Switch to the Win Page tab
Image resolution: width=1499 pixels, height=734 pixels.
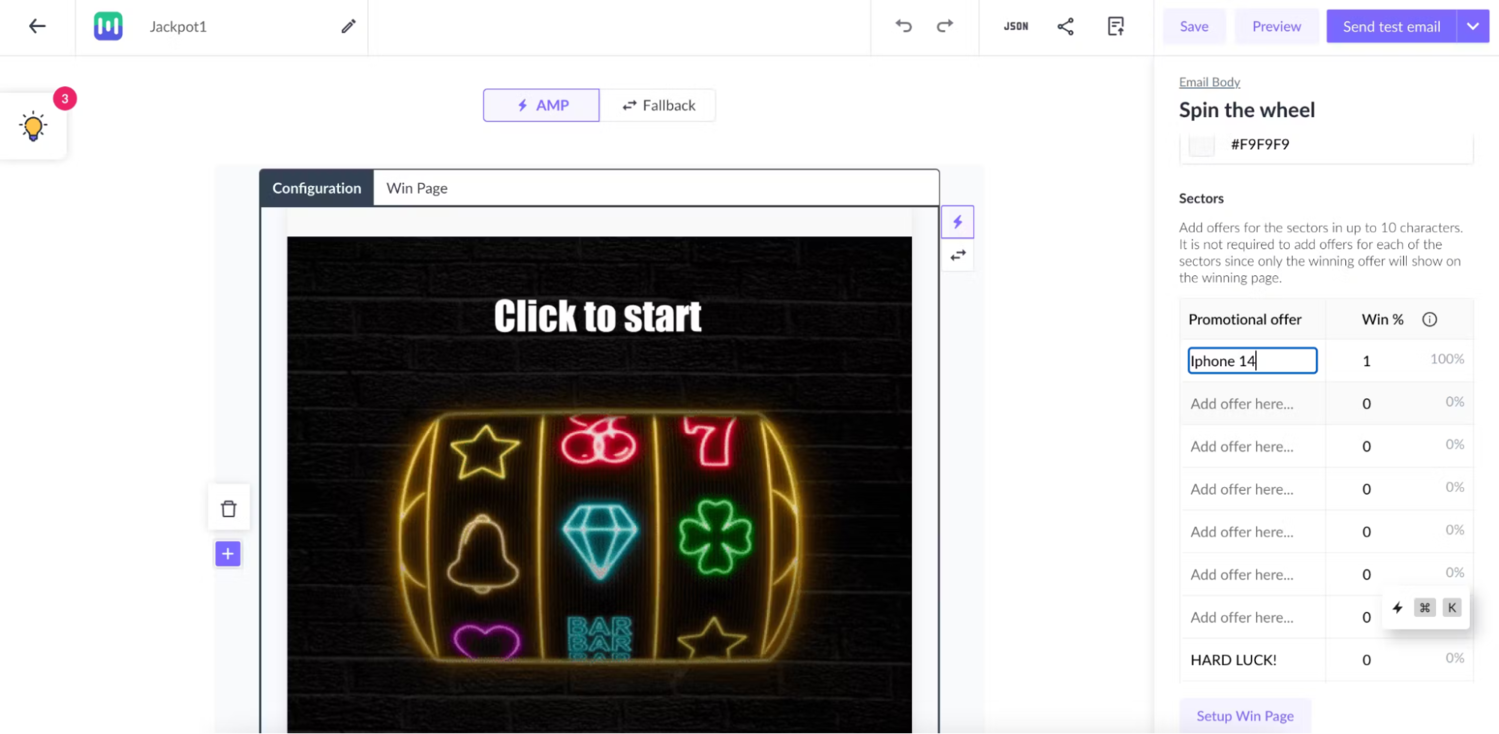(417, 188)
